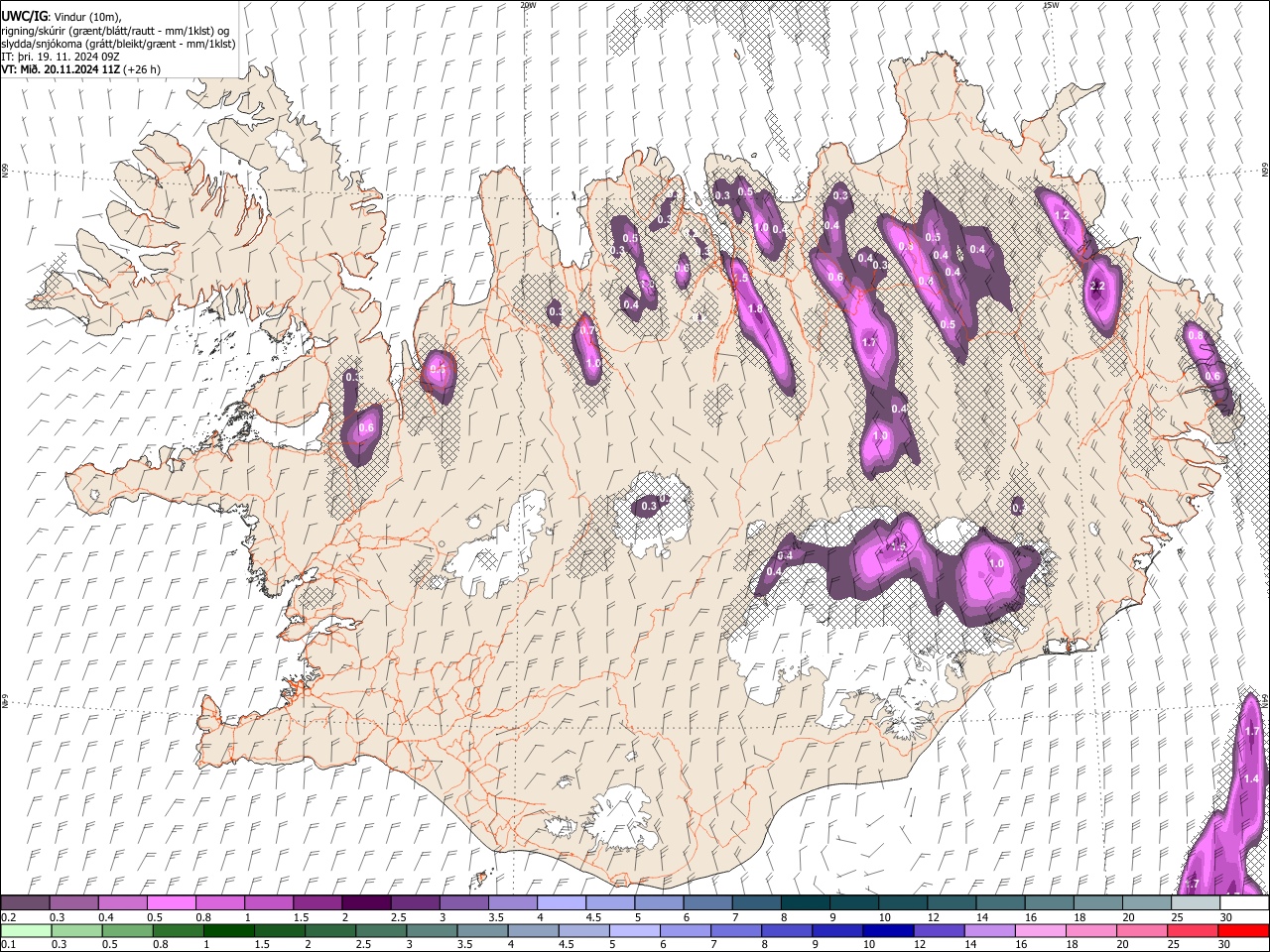The width and height of the screenshot is (1270, 952).
Task: Pick the pink lower-row swatch at 18
Action: tap(1091, 930)
